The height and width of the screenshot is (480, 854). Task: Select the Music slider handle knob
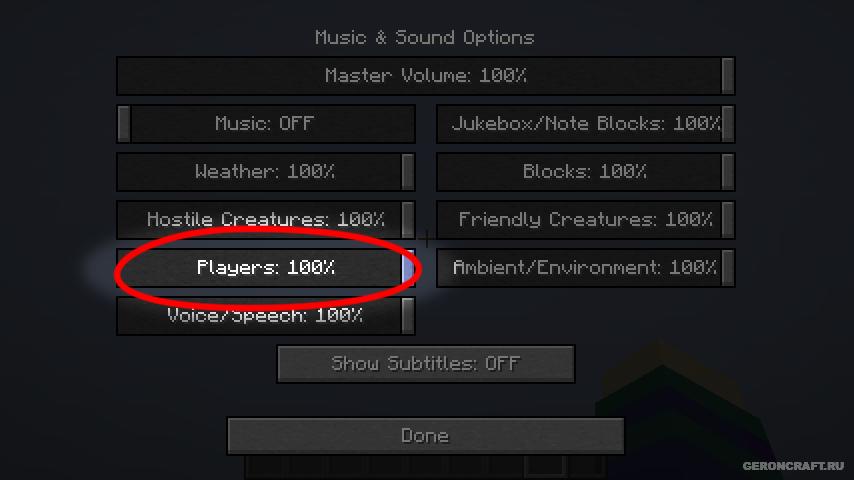[x=124, y=124]
